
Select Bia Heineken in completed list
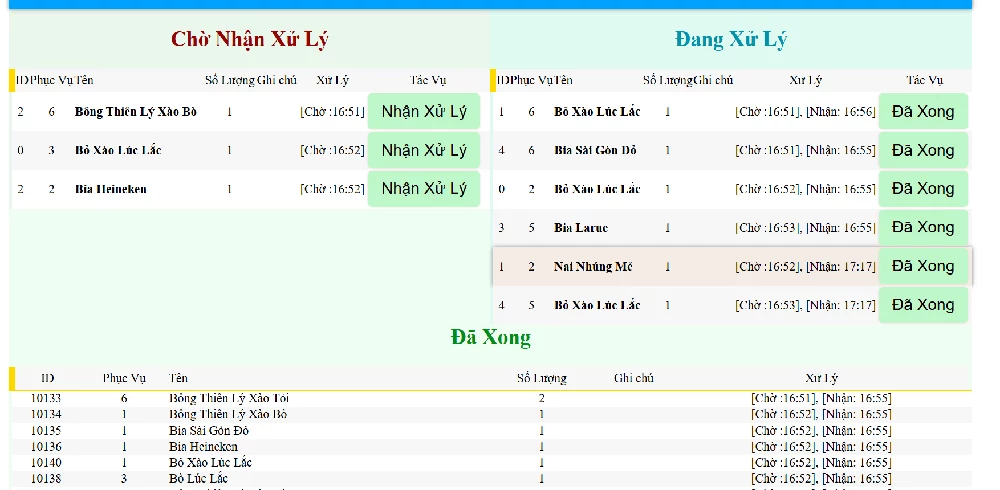(x=203, y=447)
